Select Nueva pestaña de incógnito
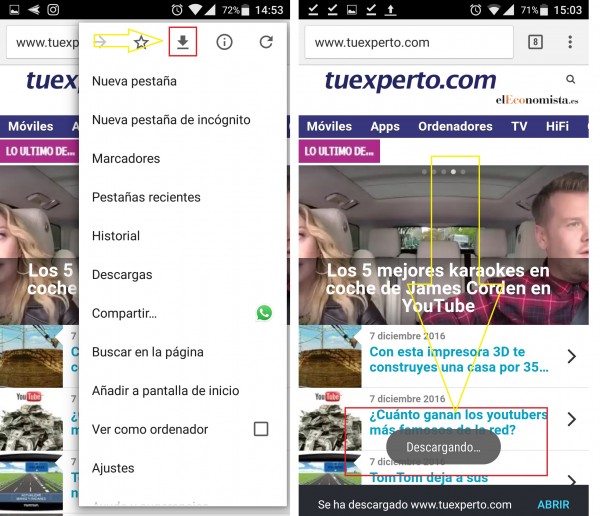600x516 pixels. click(171, 120)
